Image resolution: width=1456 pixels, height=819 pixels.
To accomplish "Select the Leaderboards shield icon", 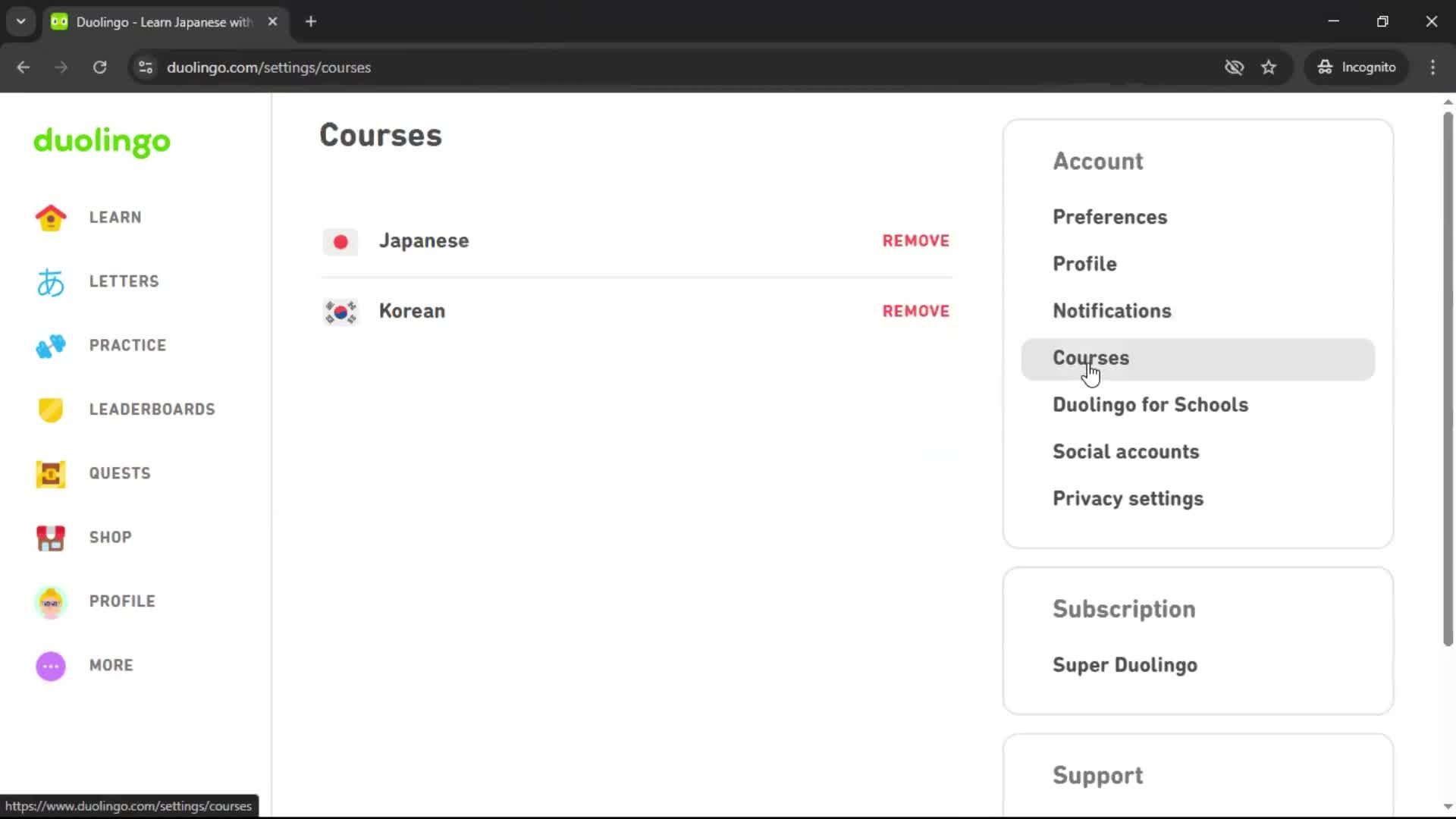I will point(51,409).
